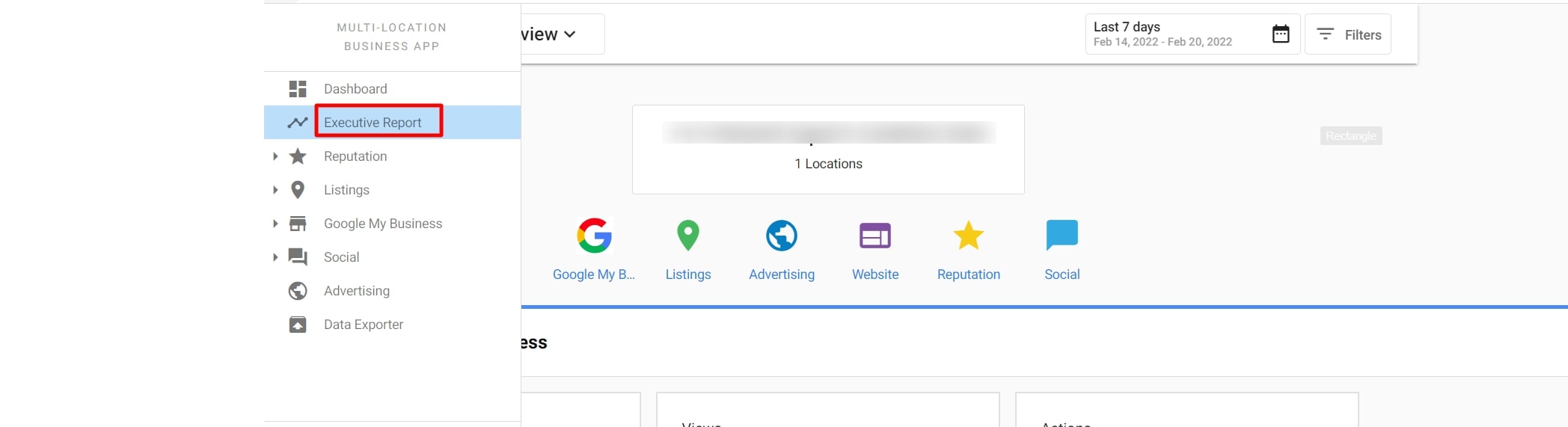The image size is (1568, 427).
Task: Jump to Advertising section link
Action: [782, 274]
